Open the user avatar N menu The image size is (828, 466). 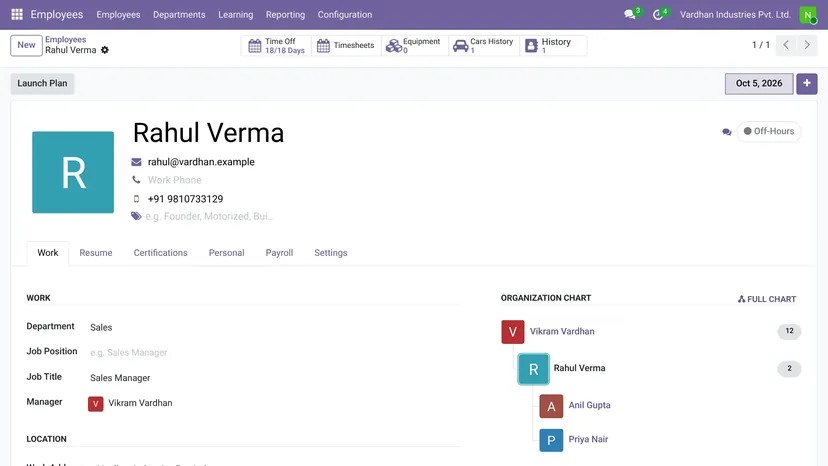(x=807, y=14)
